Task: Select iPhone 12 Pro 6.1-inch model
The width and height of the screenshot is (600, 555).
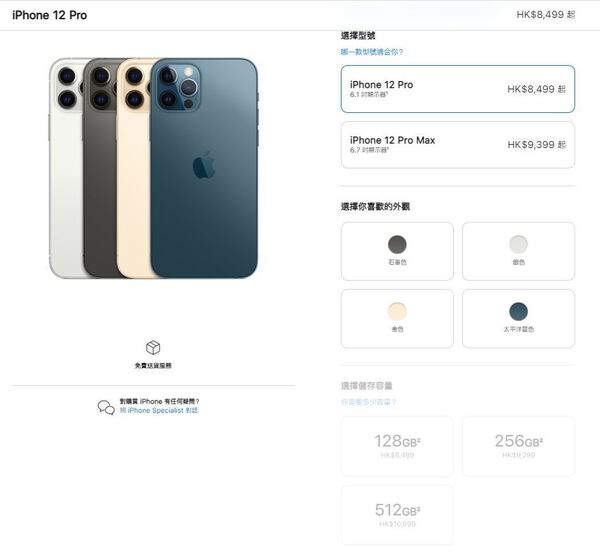Action: pyautogui.click(x=458, y=89)
